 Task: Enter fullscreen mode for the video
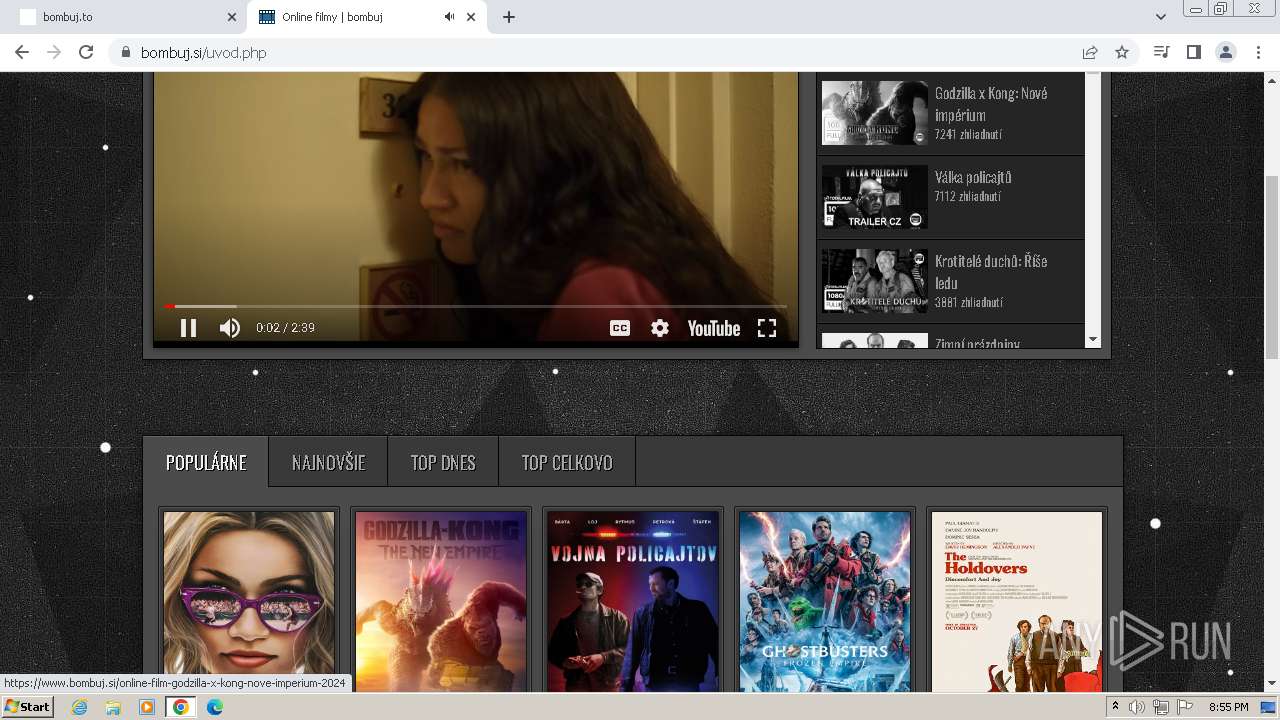click(767, 328)
